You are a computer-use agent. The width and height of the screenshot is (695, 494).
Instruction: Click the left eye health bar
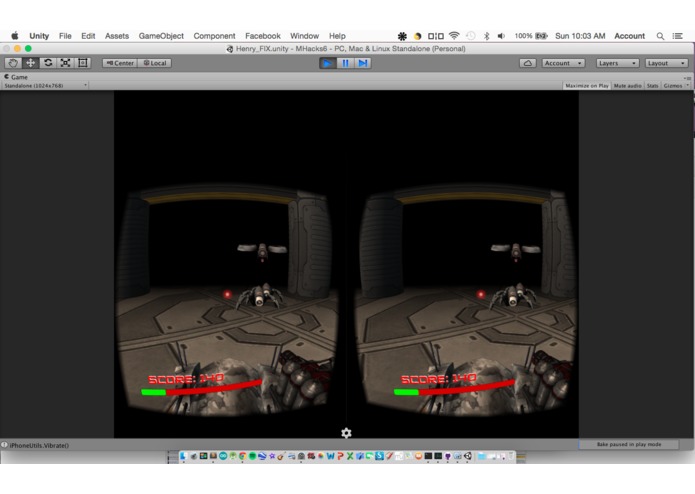point(201,388)
